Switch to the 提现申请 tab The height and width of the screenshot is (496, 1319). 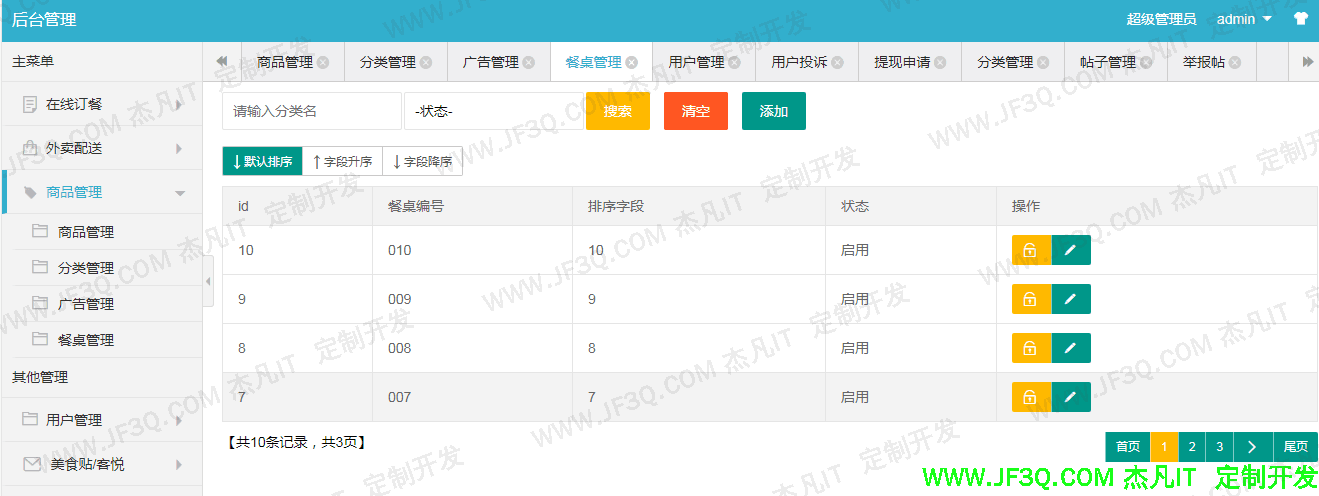point(902,62)
